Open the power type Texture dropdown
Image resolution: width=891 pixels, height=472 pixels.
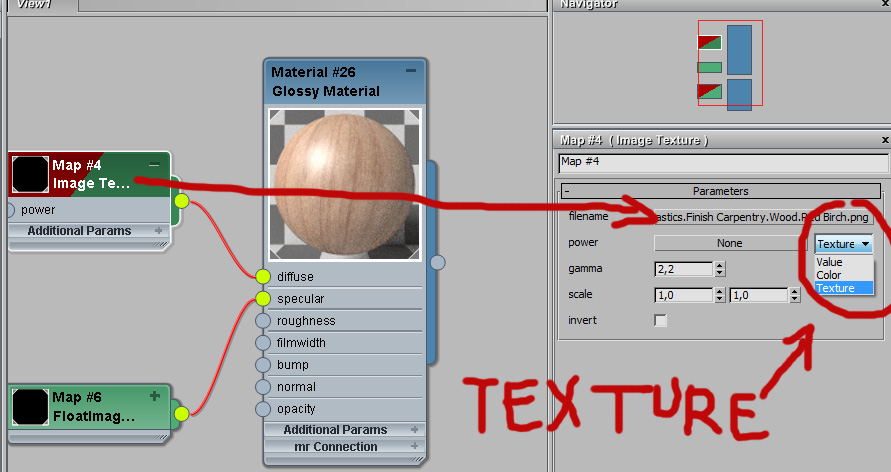tap(843, 244)
